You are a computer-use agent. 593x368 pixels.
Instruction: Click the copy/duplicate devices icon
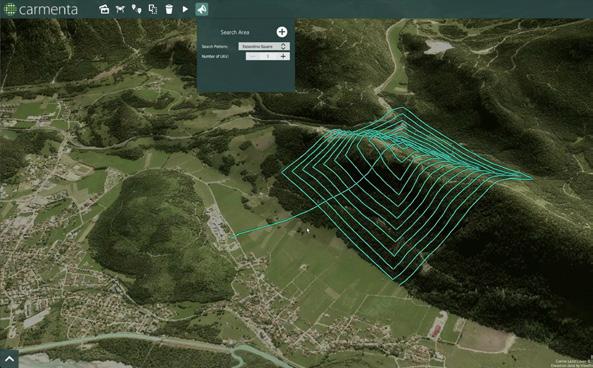pyautogui.click(x=152, y=9)
